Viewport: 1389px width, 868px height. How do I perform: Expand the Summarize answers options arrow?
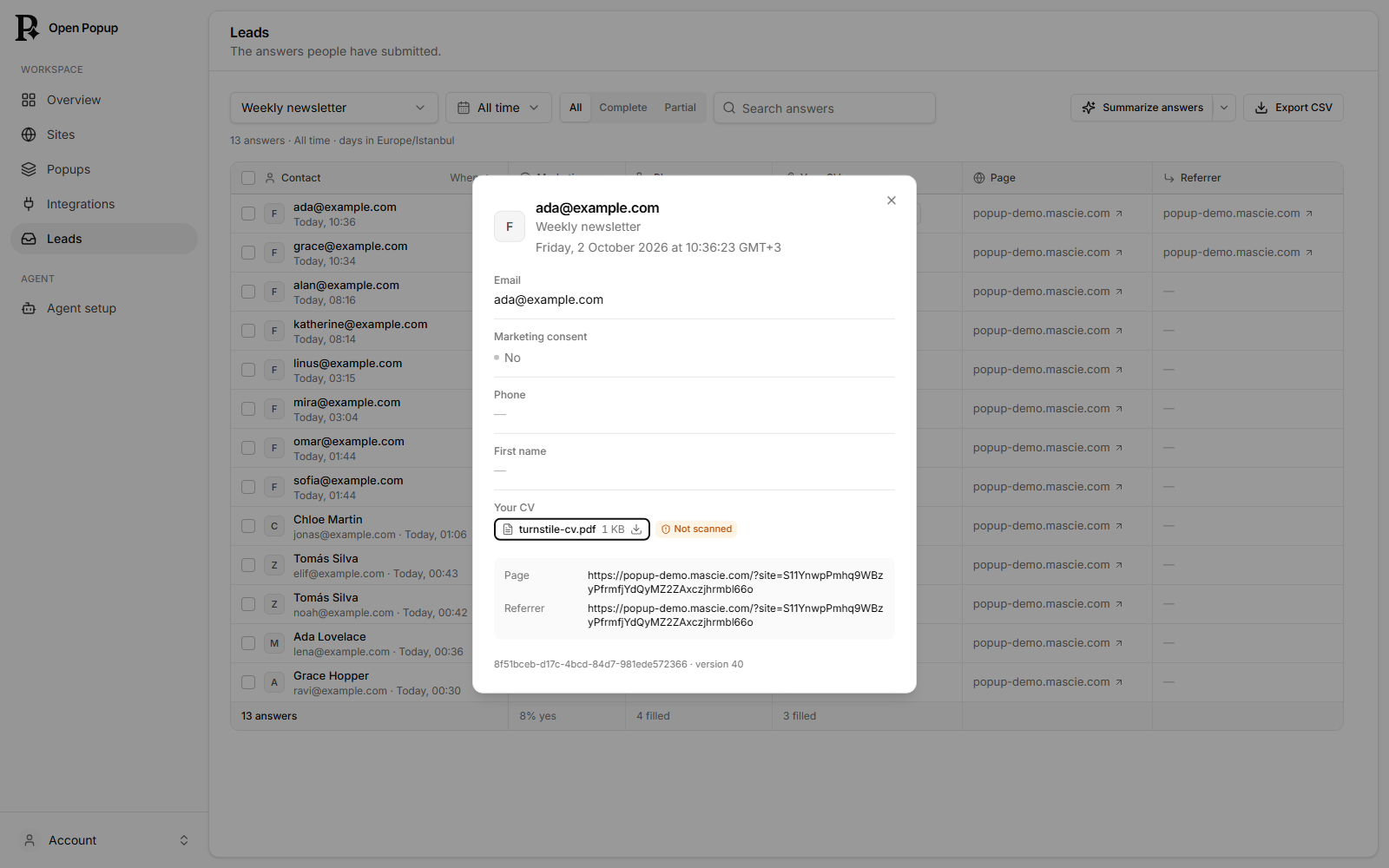click(x=1224, y=108)
